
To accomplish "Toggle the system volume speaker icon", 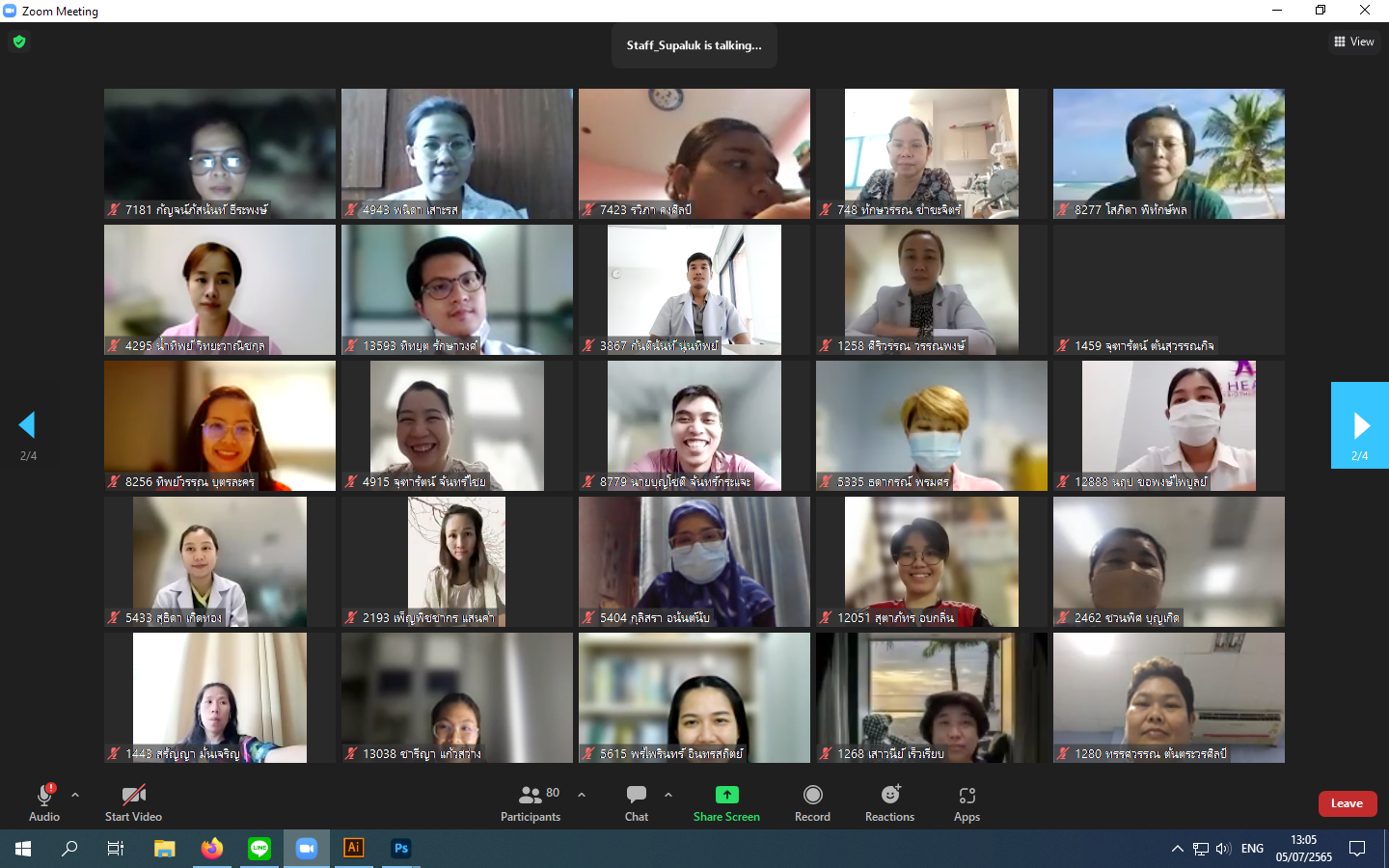I will [1223, 849].
